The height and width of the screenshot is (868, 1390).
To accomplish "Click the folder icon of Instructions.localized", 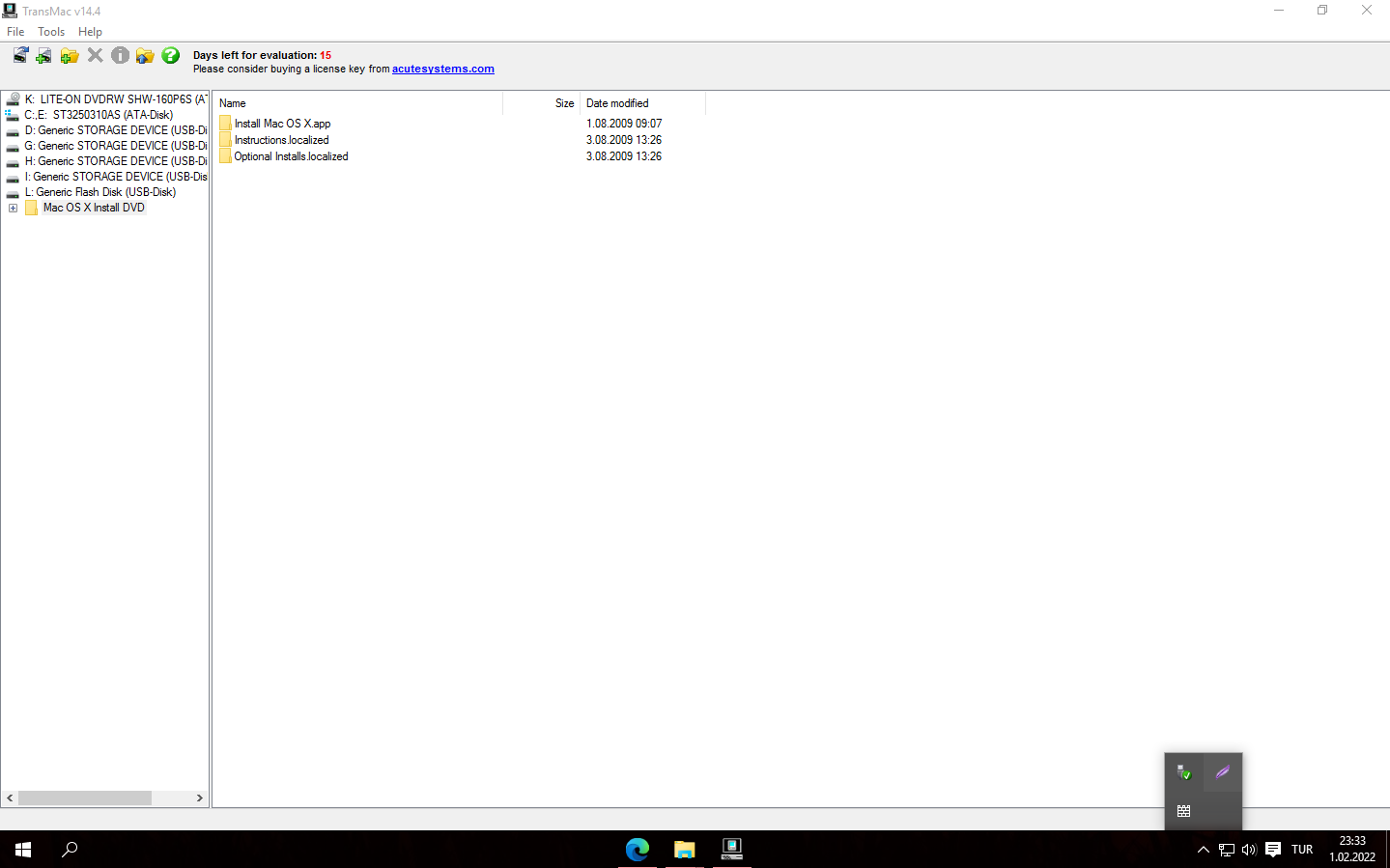I will (x=225, y=140).
